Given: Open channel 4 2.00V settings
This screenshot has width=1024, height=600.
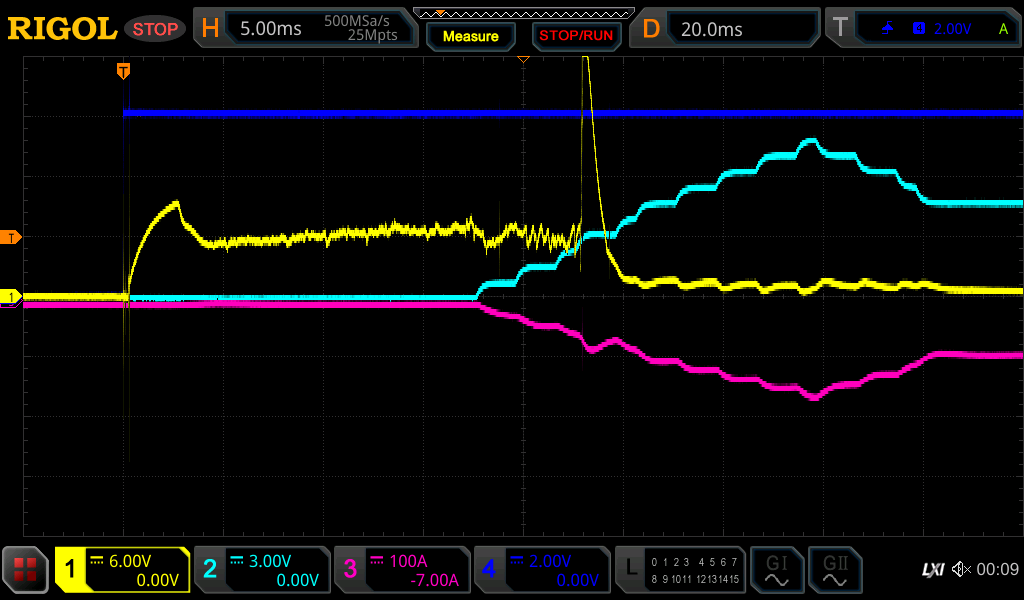Looking at the screenshot, I should [542, 570].
